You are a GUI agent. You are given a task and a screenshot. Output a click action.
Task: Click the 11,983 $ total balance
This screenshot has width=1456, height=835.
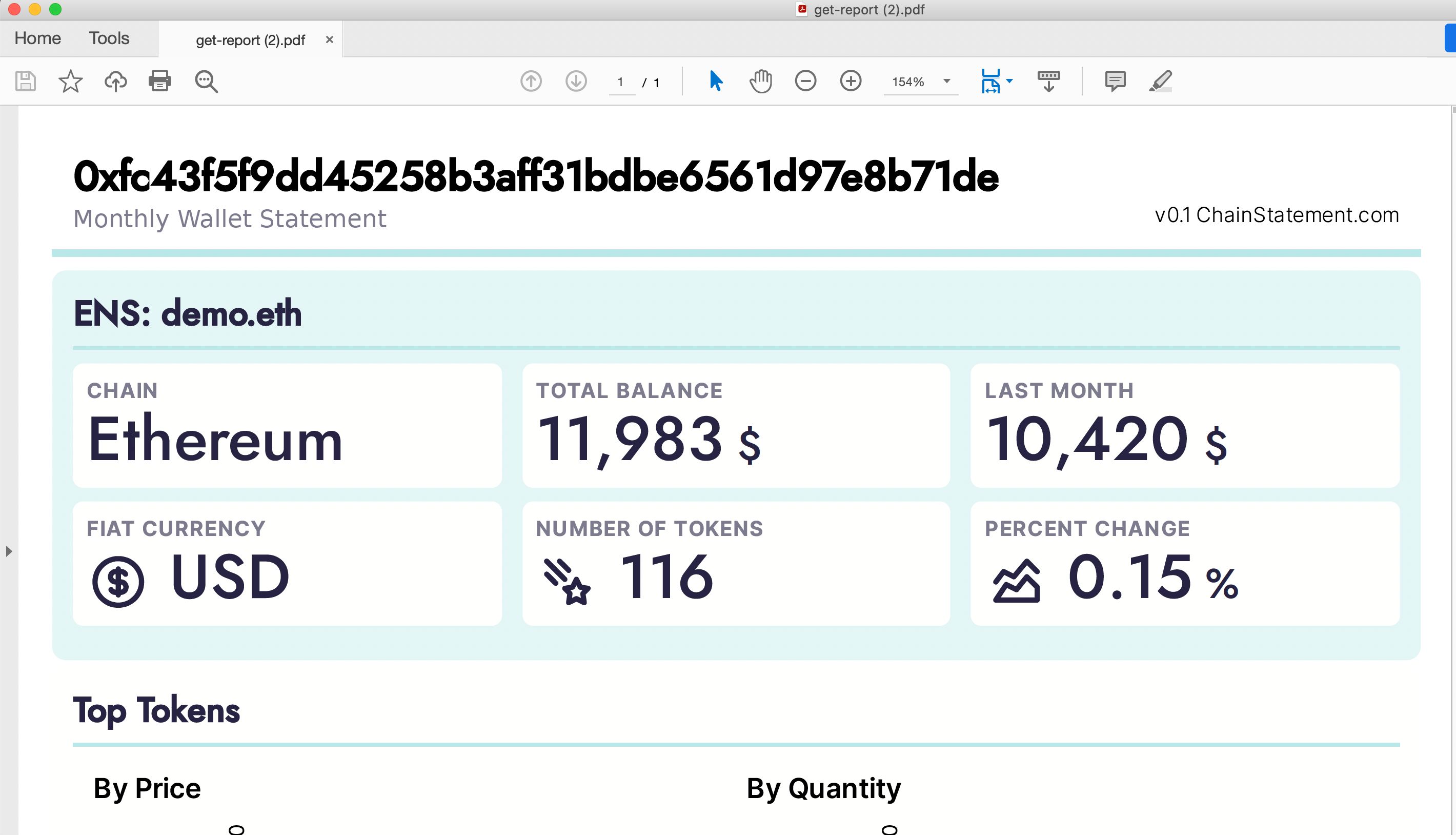point(649,441)
